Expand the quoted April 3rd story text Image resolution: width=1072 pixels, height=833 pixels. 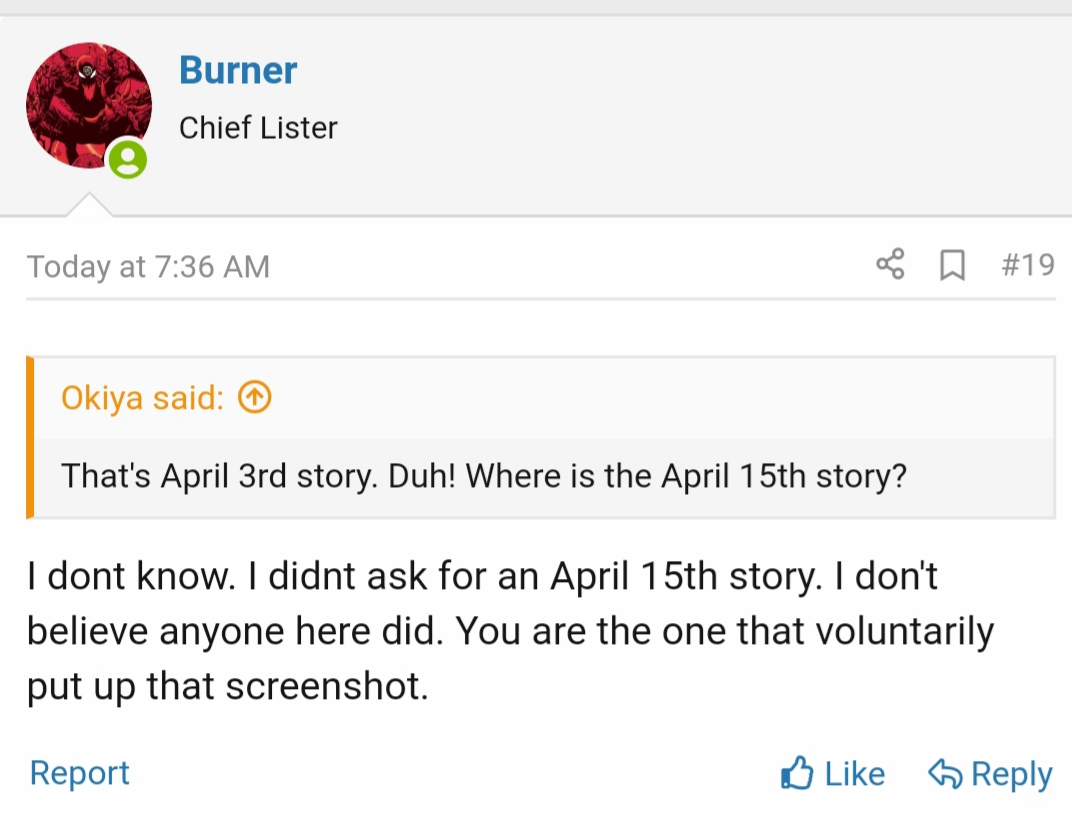coord(484,475)
